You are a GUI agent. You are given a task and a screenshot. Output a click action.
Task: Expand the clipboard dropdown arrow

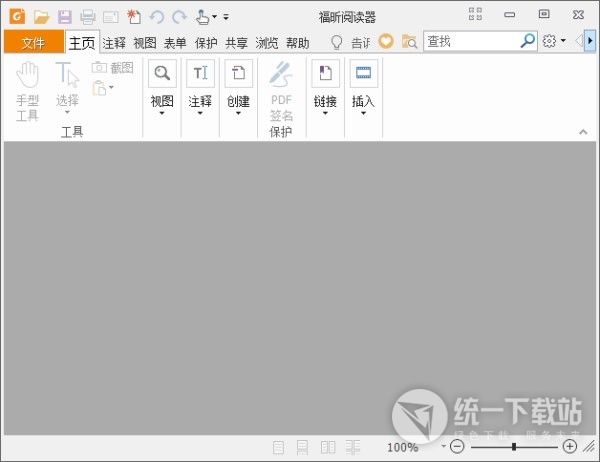pyautogui.click(x=111, y=87)
